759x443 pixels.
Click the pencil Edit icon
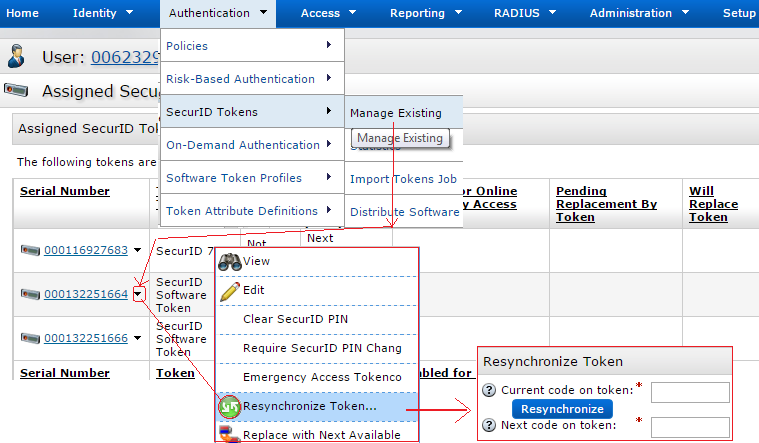(230, 290)
